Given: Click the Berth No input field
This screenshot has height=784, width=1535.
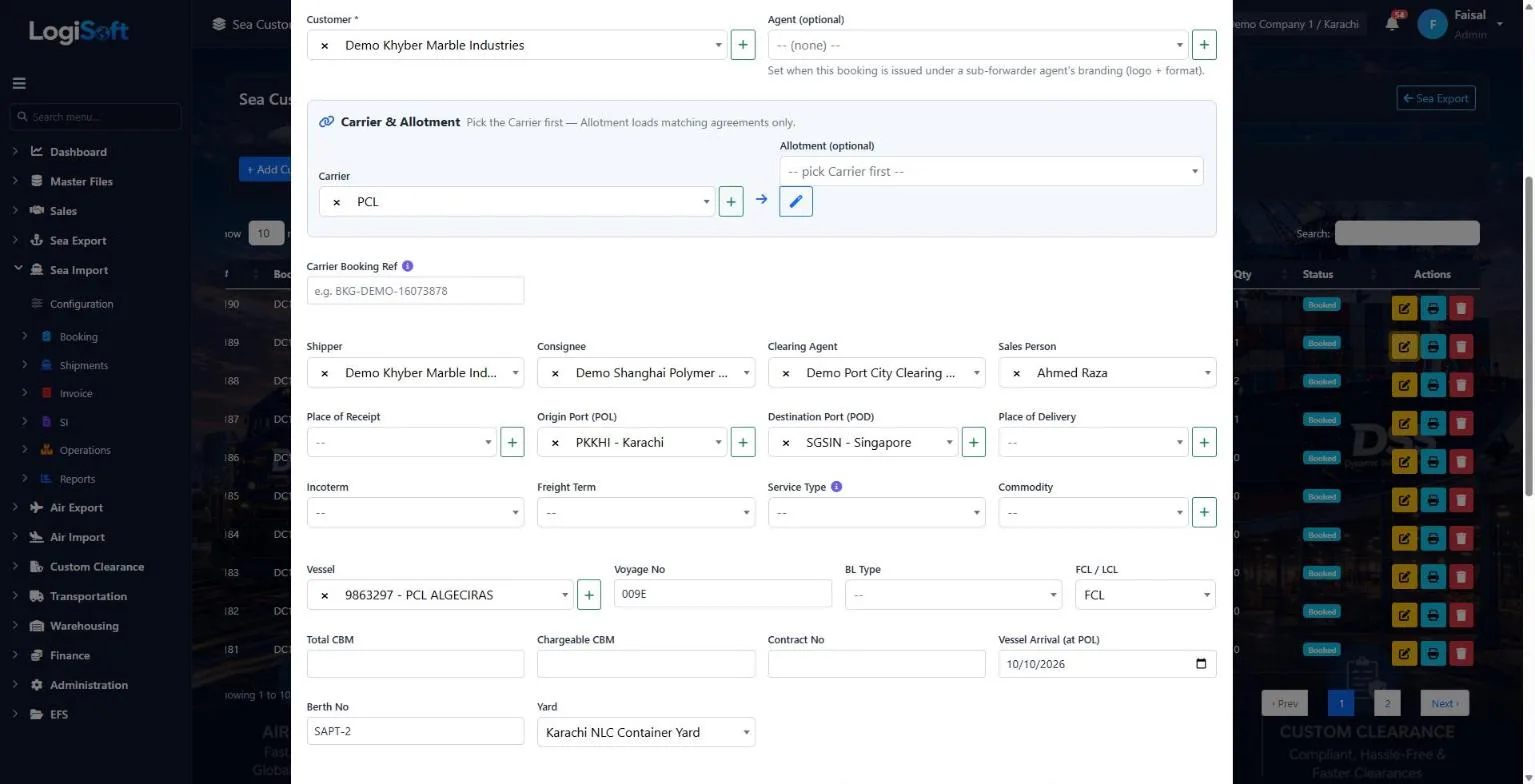Looking at the screenshot, I should [x=415, y=731].
